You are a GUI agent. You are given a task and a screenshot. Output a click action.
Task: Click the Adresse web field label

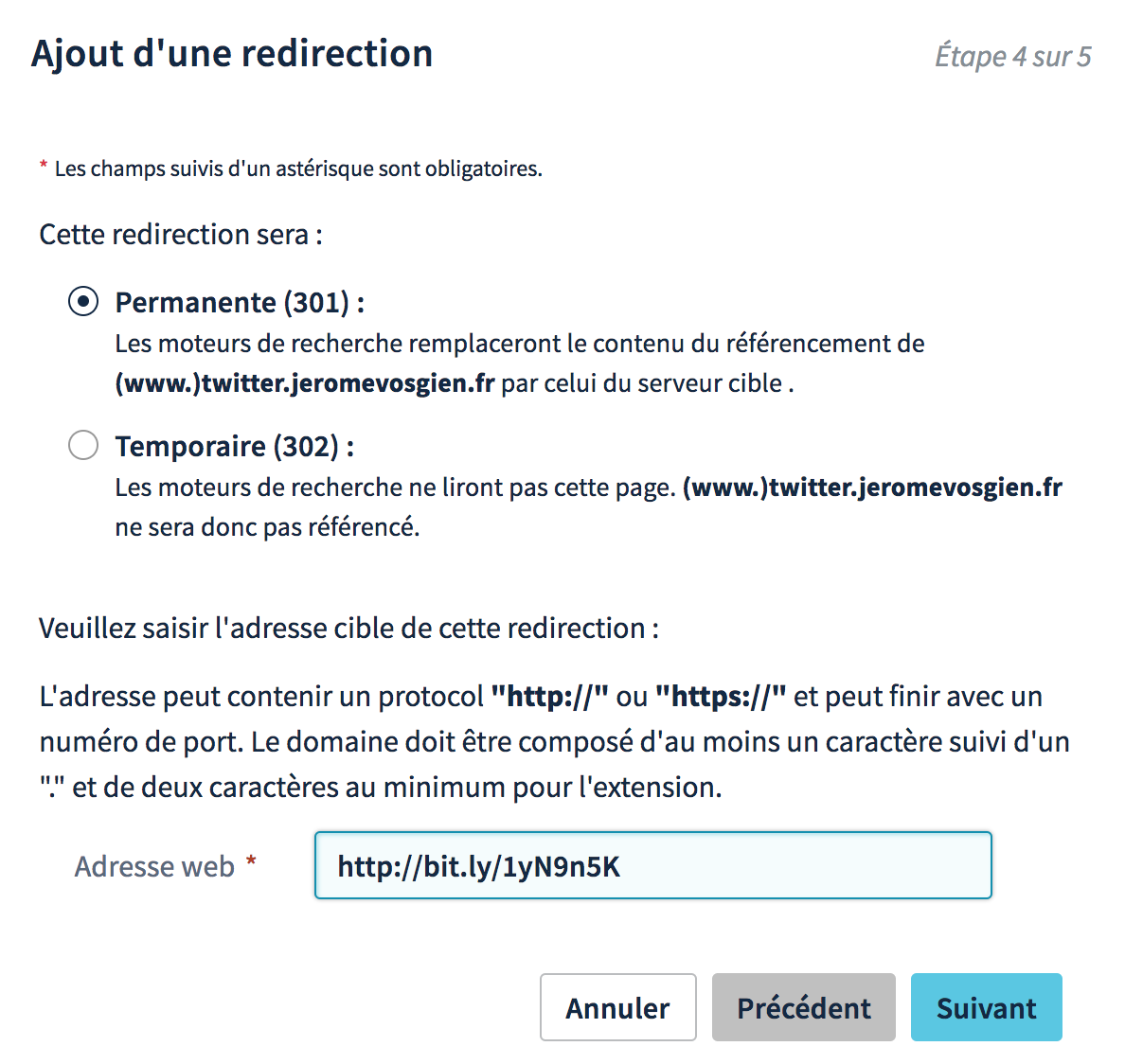pos(155,866)
